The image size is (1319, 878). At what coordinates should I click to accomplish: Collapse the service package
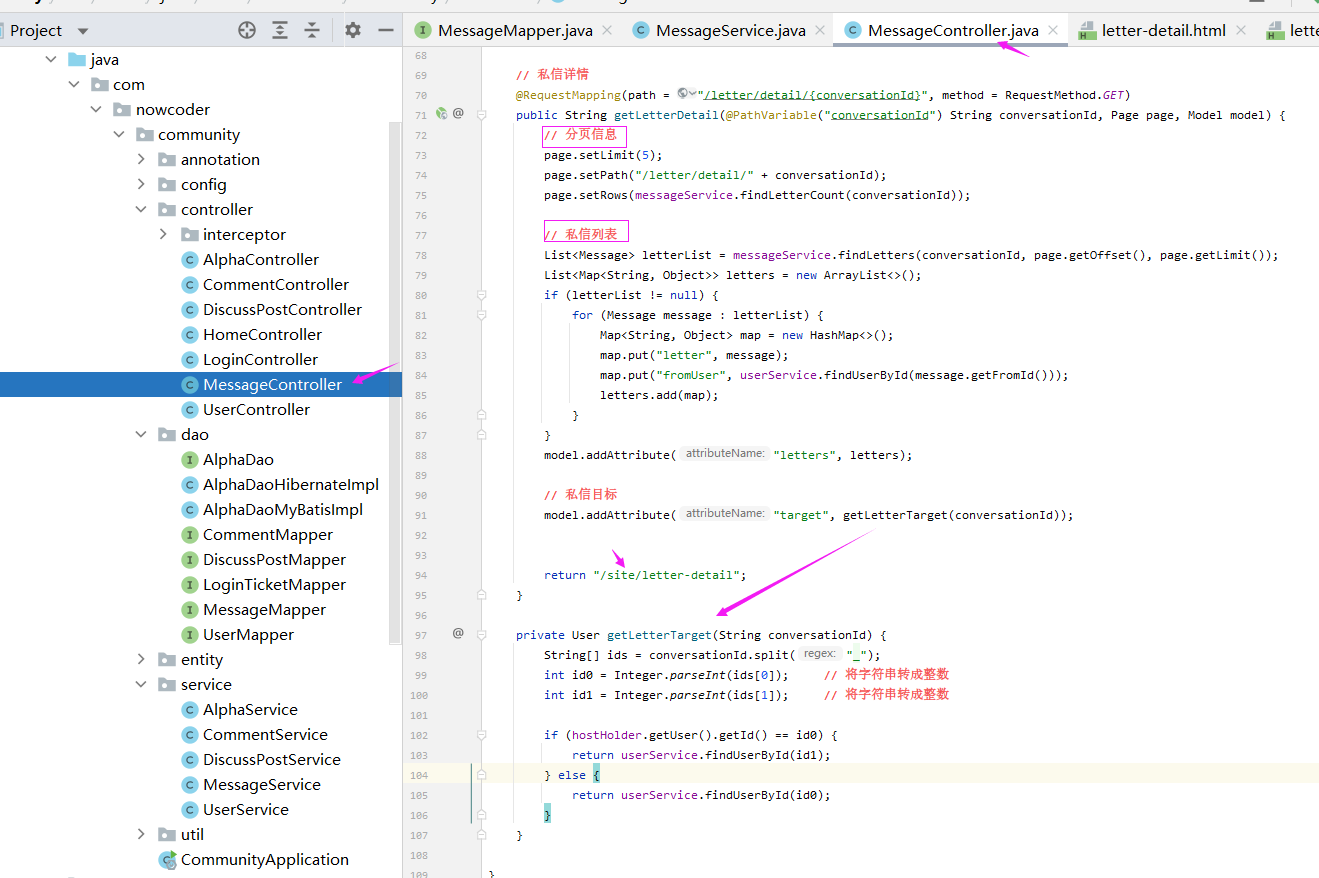tap(141, 685)
